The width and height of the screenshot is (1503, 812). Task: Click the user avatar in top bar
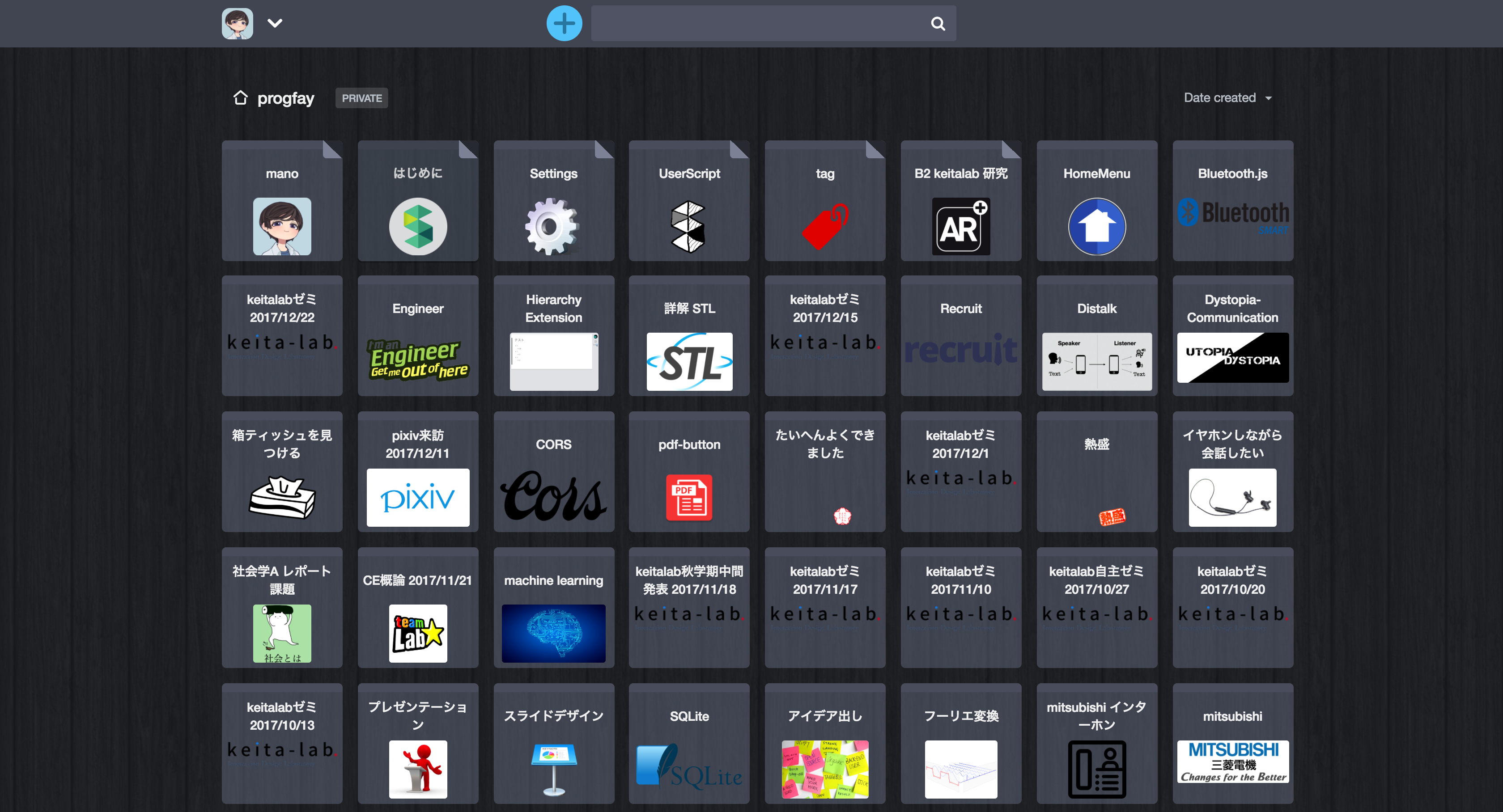[x=238, y=23]
